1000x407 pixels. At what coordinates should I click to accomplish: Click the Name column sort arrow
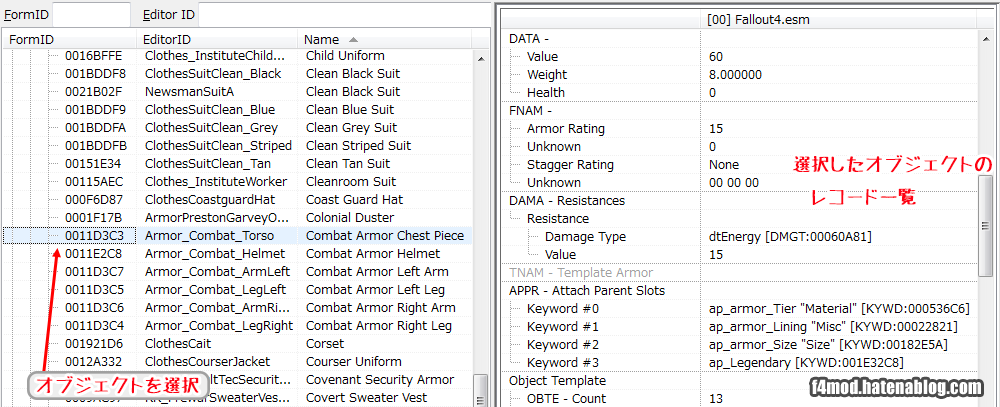click(353, 40)
